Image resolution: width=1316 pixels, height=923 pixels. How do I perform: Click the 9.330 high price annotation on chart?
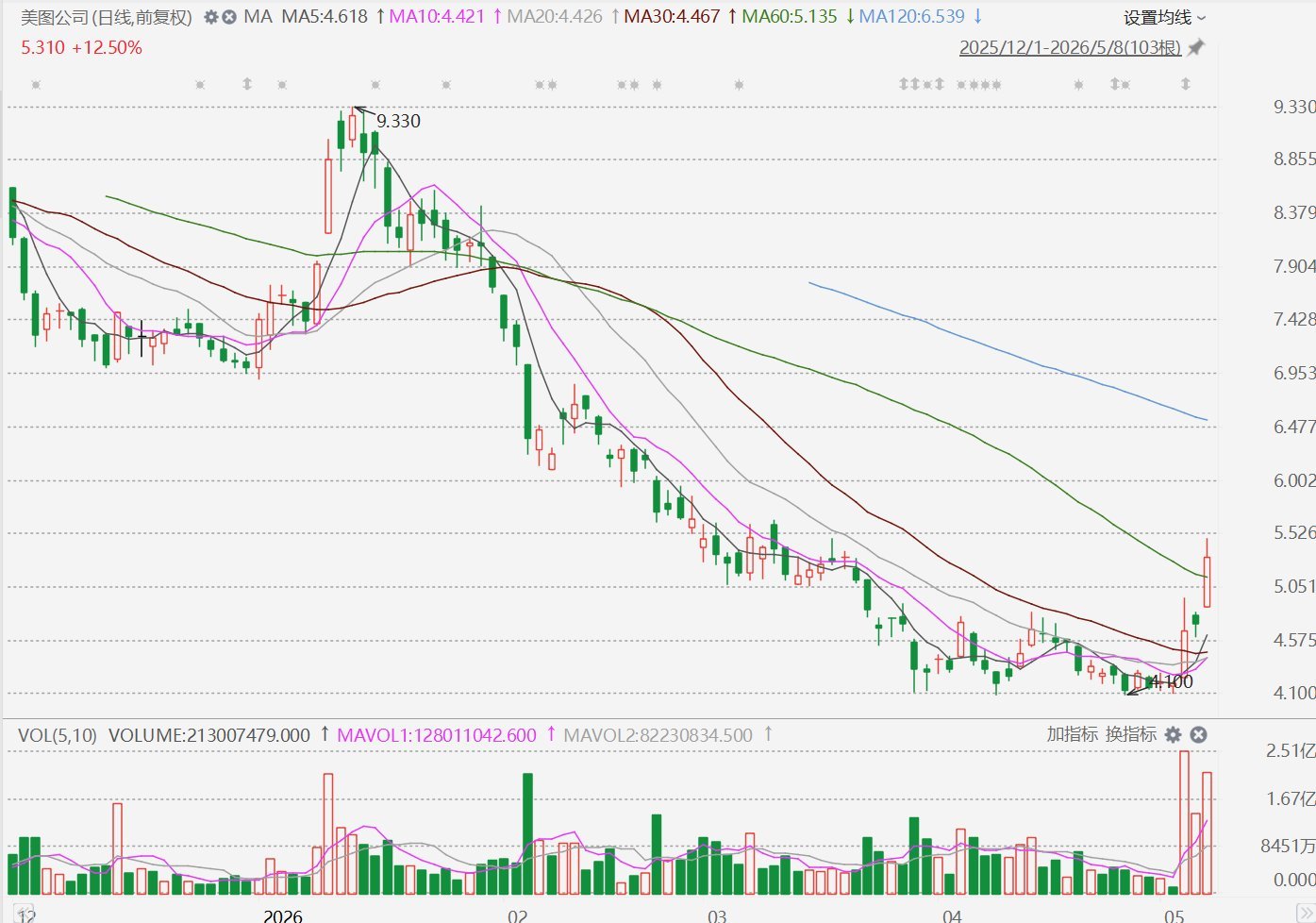click(x=398, y=121)
